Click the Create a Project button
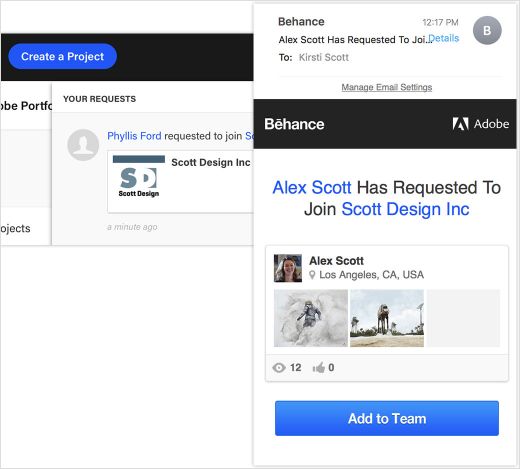 coord(62,56)
